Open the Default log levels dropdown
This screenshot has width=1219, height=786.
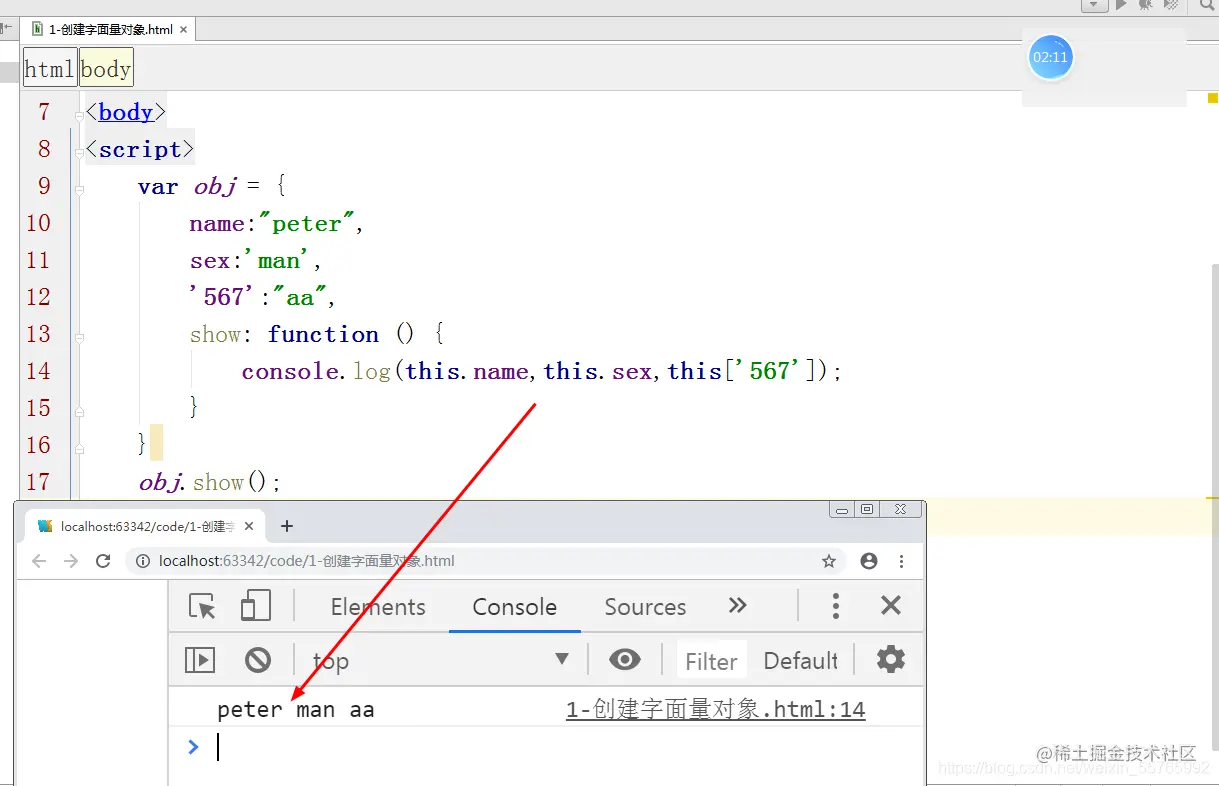[801, 661]
